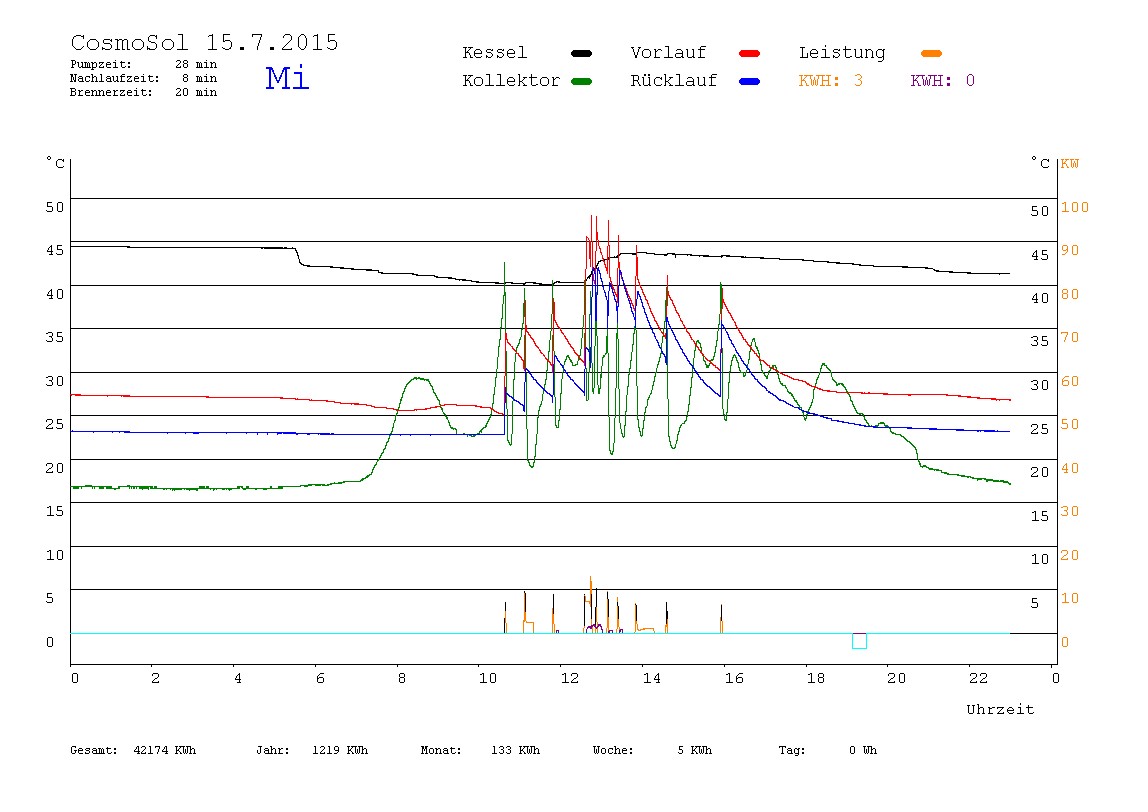Click the Woche 5 KWh value
The height and width of the screenshot is (812, 1148).
694,750
